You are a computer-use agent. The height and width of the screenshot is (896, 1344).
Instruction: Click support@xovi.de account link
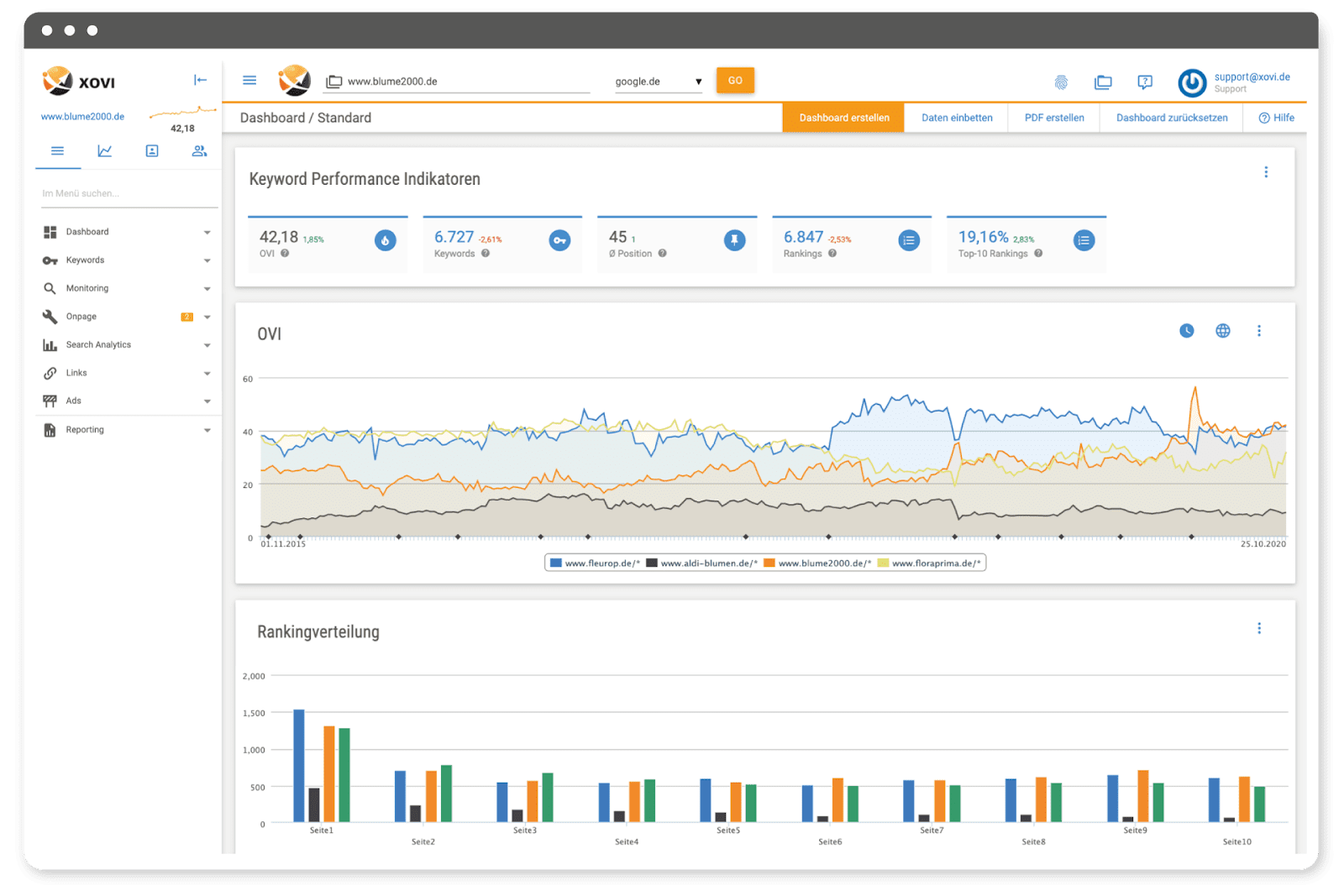tap(1252, 76)
